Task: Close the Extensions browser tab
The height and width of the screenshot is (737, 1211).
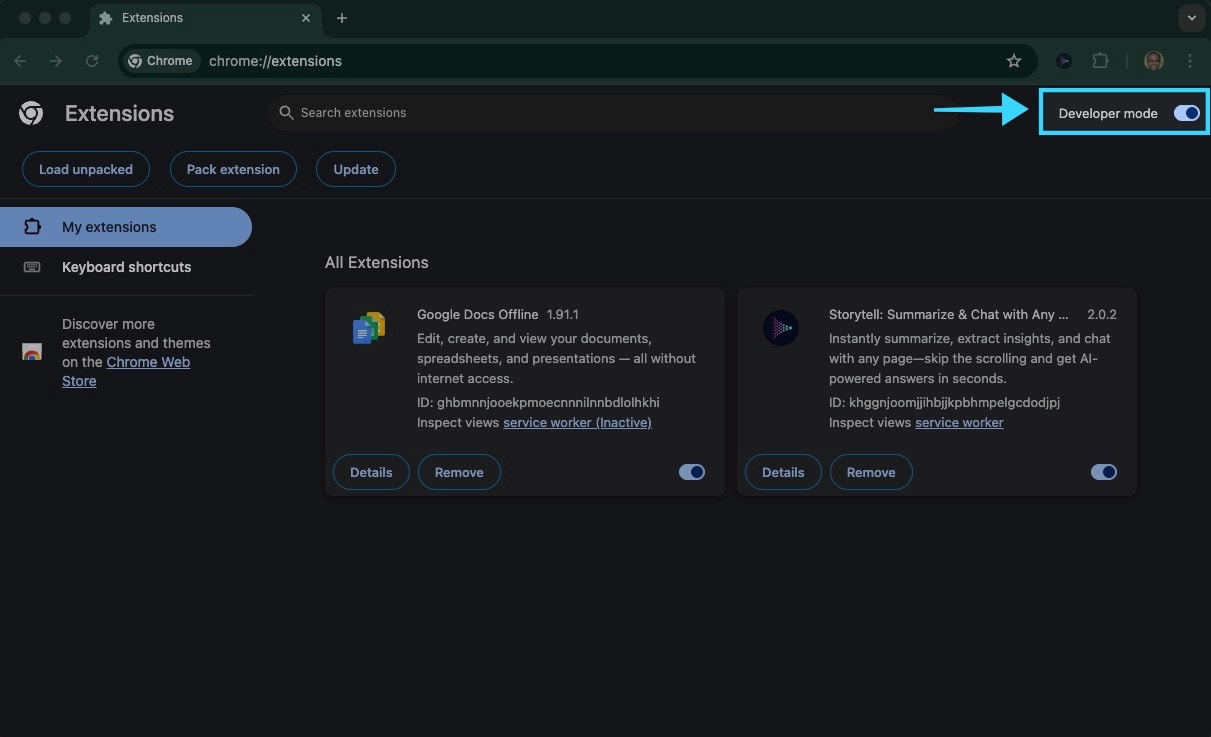Action: [x=306, y=18]
